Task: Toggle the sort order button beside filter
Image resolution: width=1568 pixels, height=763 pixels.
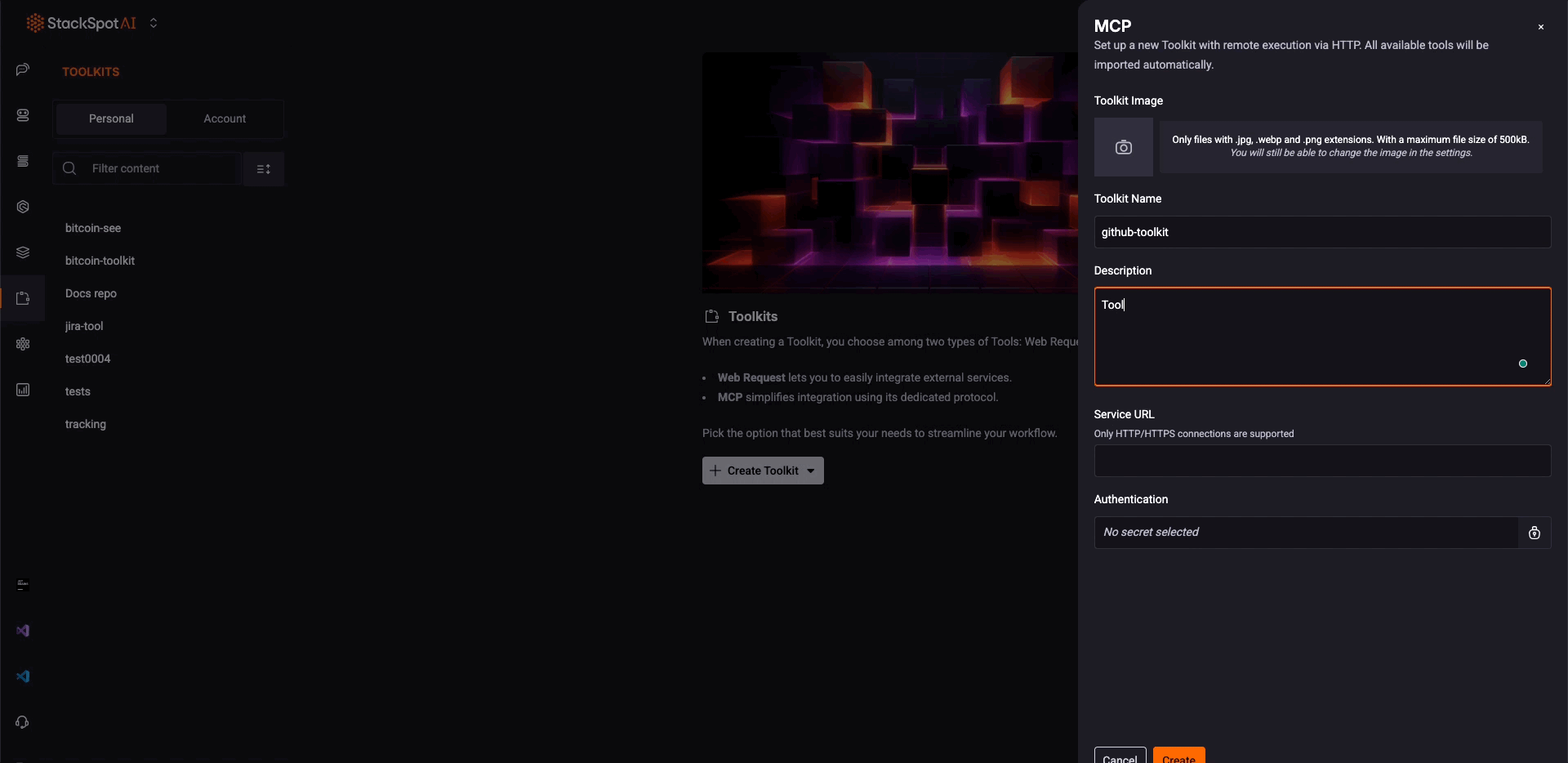Action: point(264,169)
